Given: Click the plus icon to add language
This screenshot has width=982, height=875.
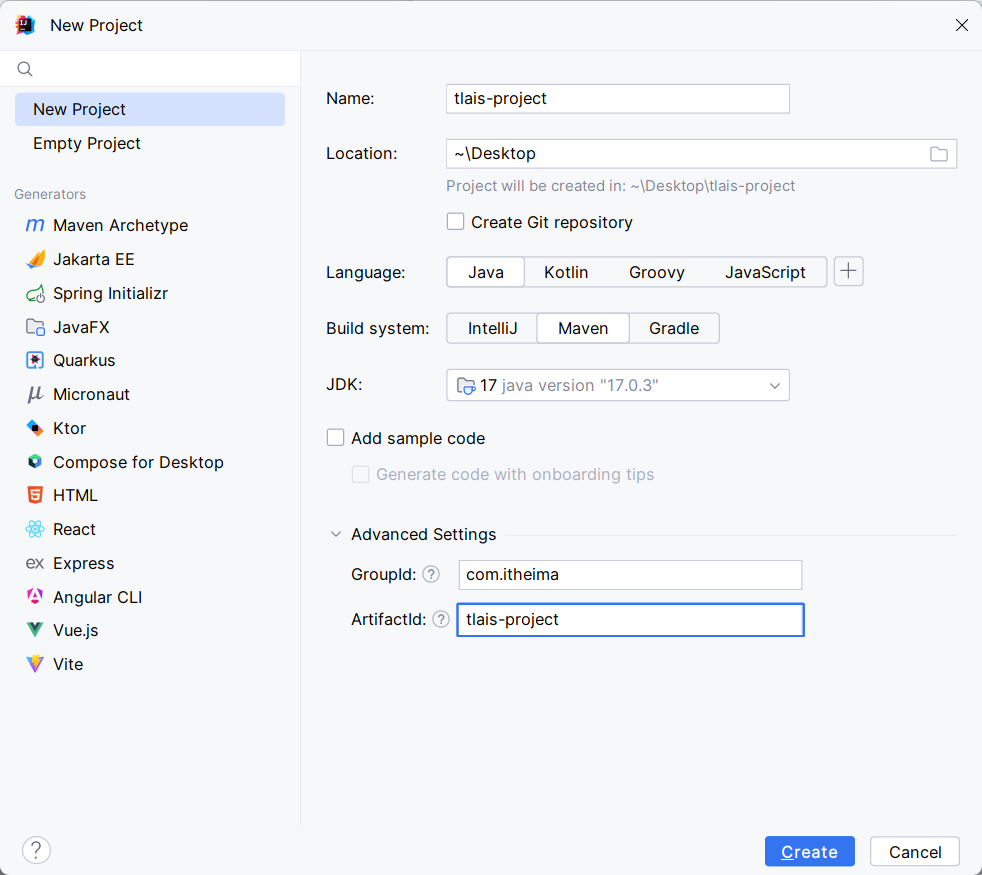Looking at the screenshot, I should (x=849, y=271).
